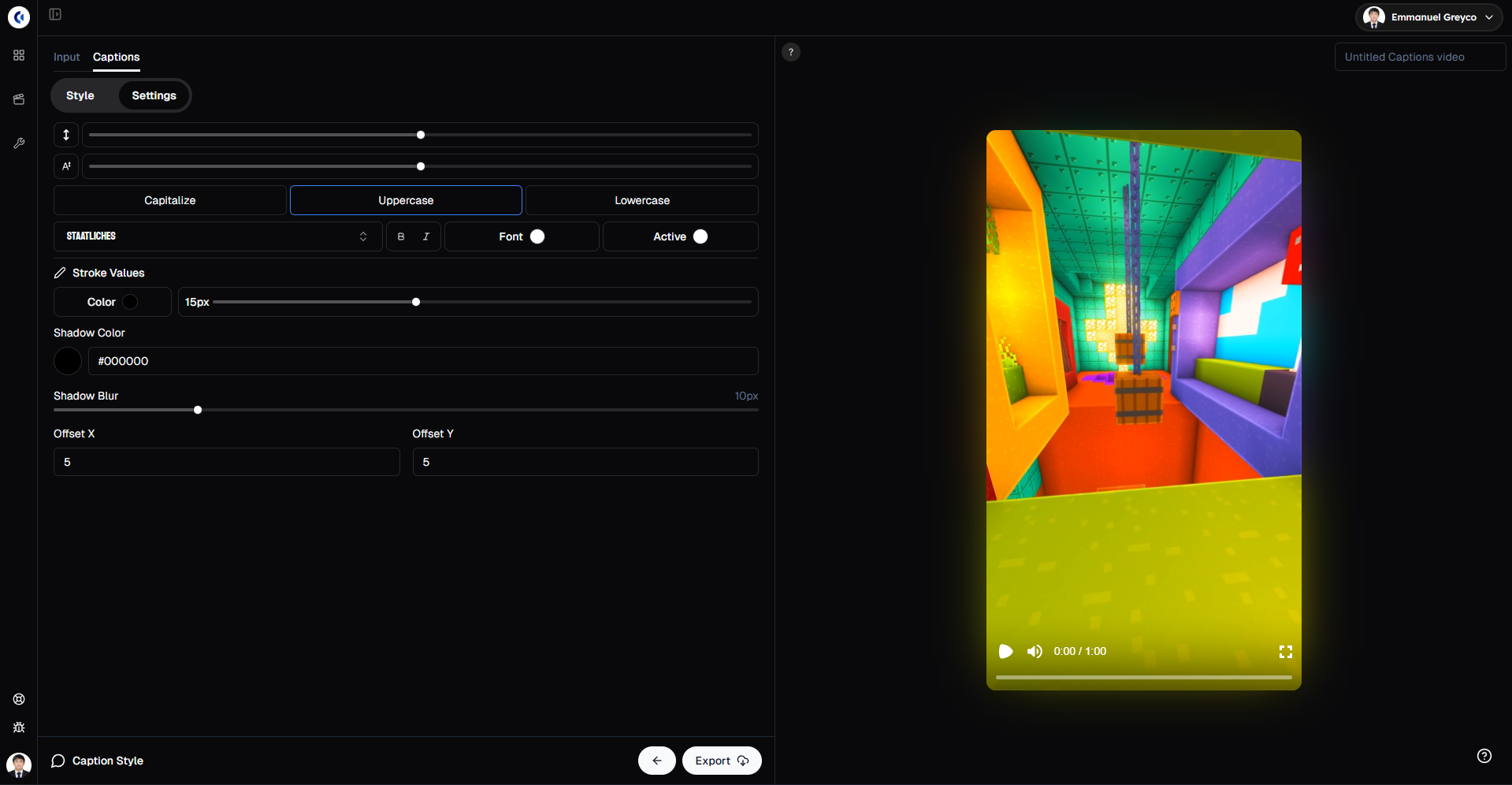Select the Uppercase text case option

point(406,200)
